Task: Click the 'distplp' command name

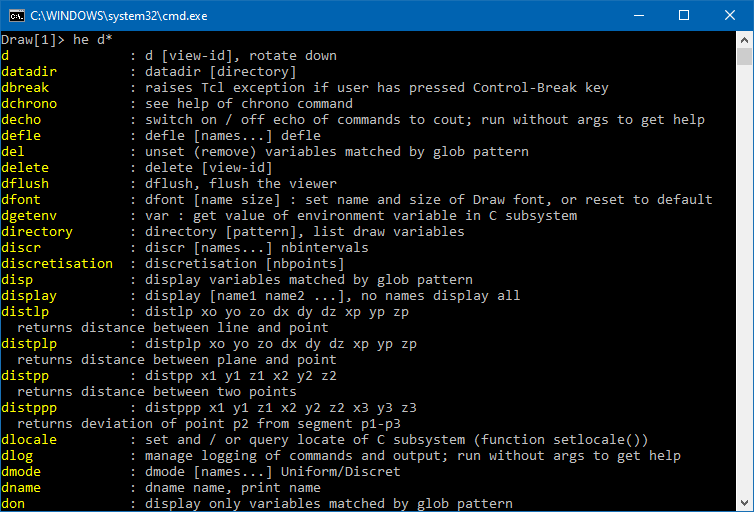Action: (x=30, y=344)
